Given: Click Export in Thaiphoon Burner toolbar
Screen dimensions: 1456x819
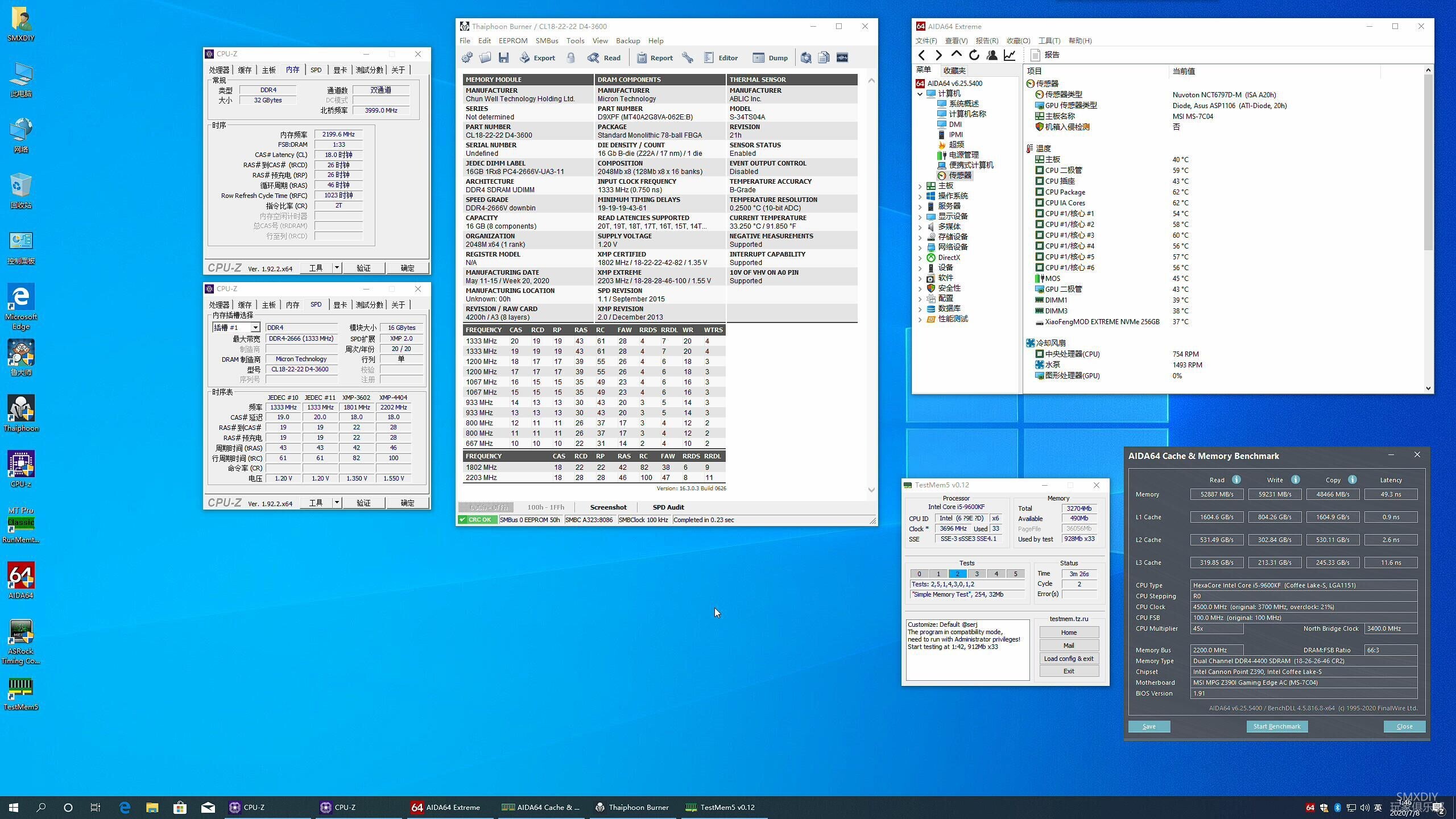Looking at the screenshot, I should (x=537, y=57).
